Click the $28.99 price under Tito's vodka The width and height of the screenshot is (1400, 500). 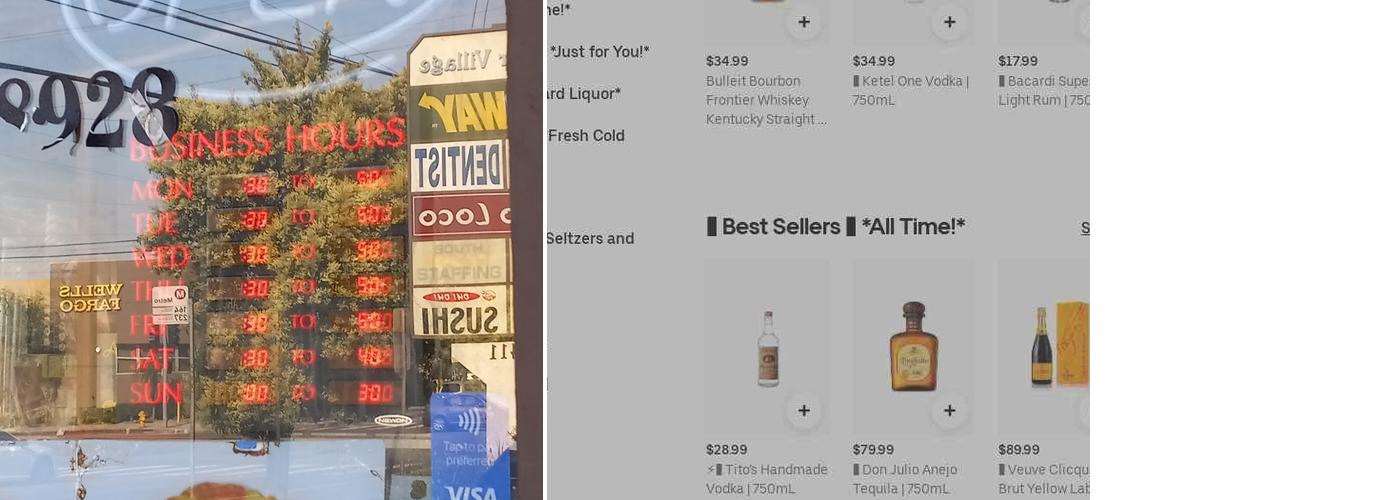pos(727,450)
